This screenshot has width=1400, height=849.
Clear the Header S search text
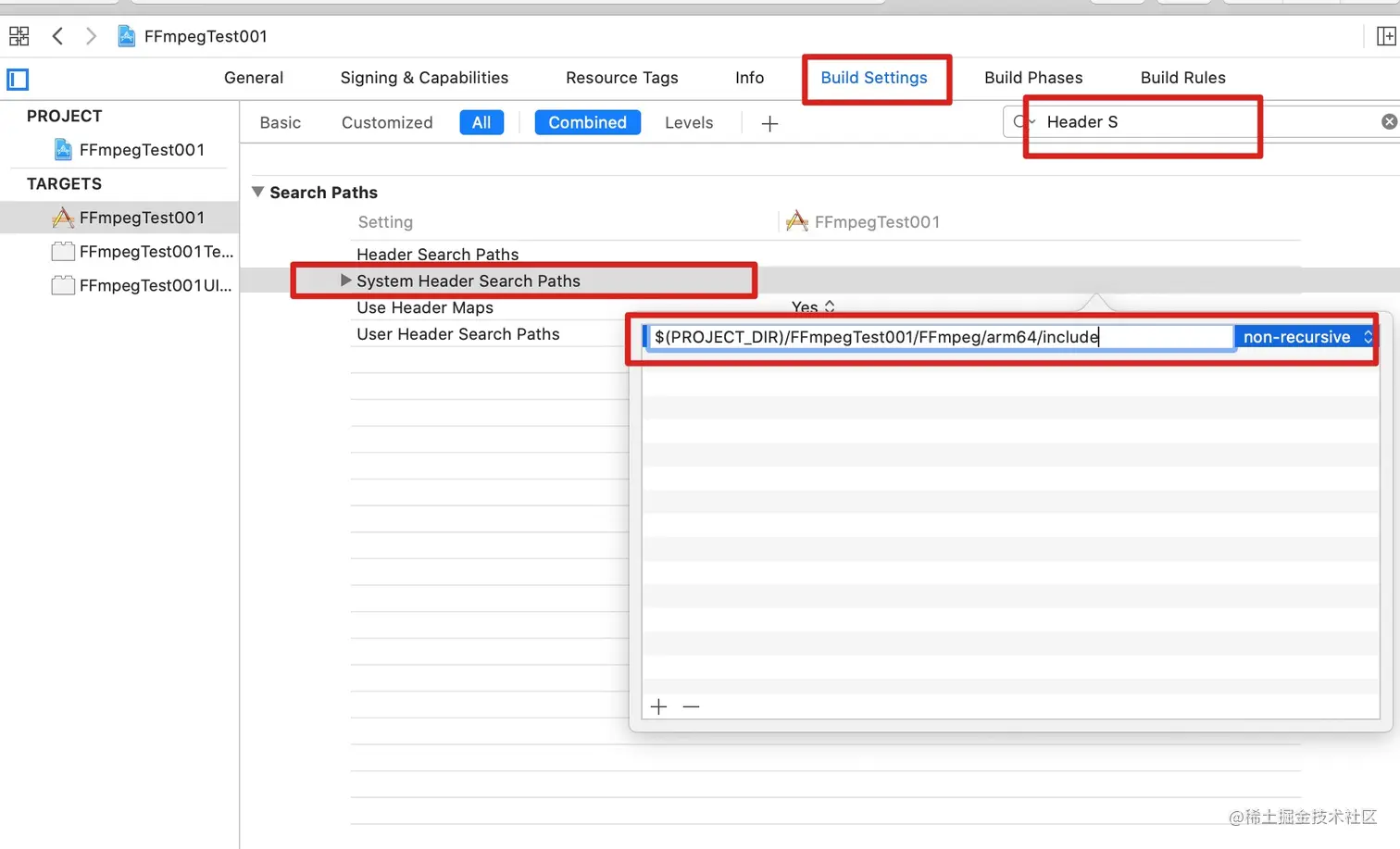click(x=1389, y=121)
